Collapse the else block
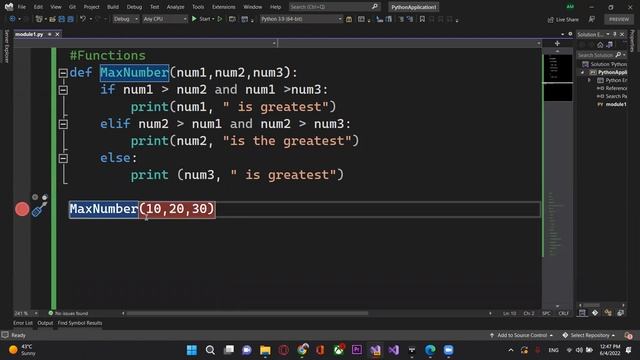This screenshot has width=640, height=360. [63, 158]
